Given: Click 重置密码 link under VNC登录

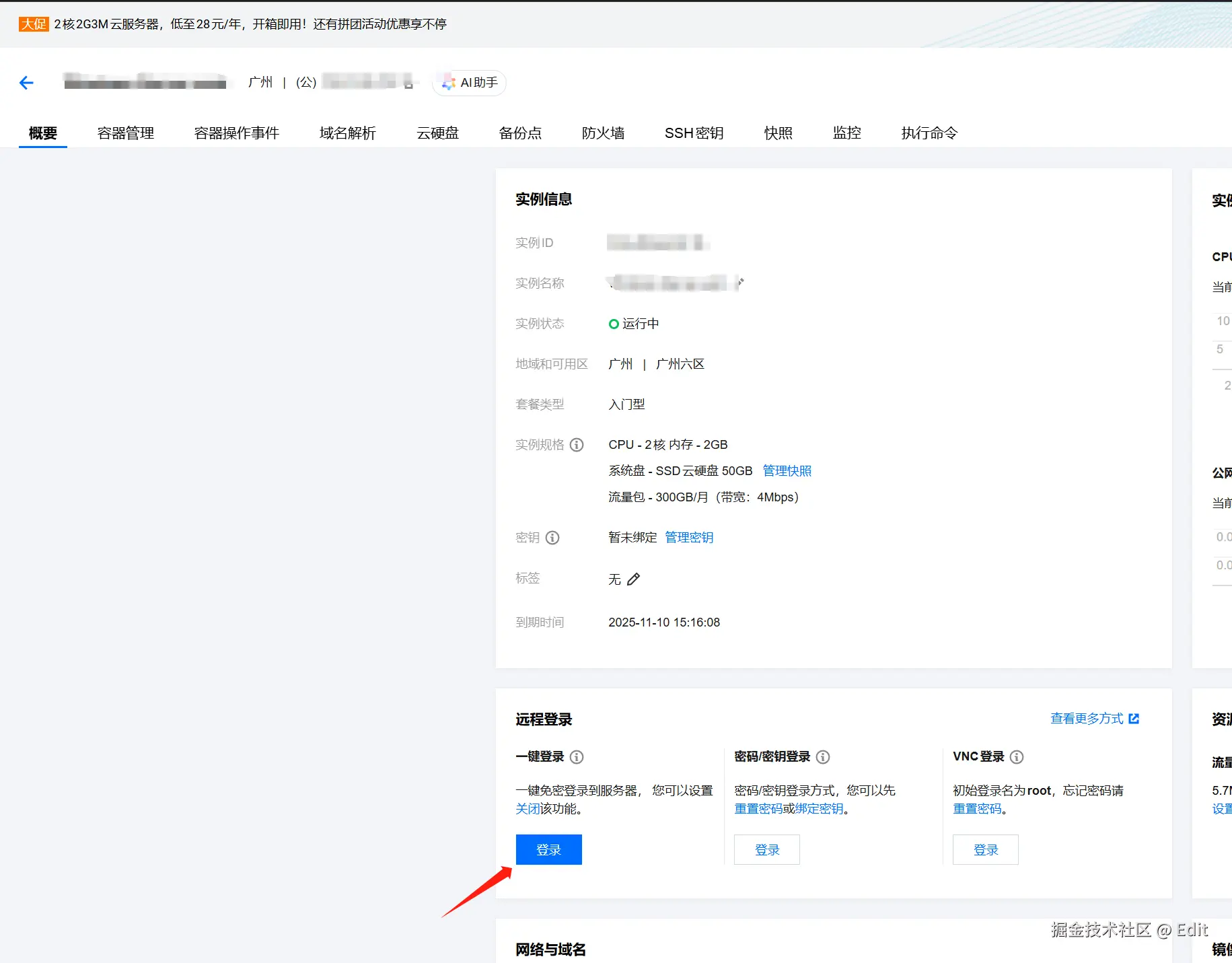Looking at the screenshot, I should (x=977, y=809).
